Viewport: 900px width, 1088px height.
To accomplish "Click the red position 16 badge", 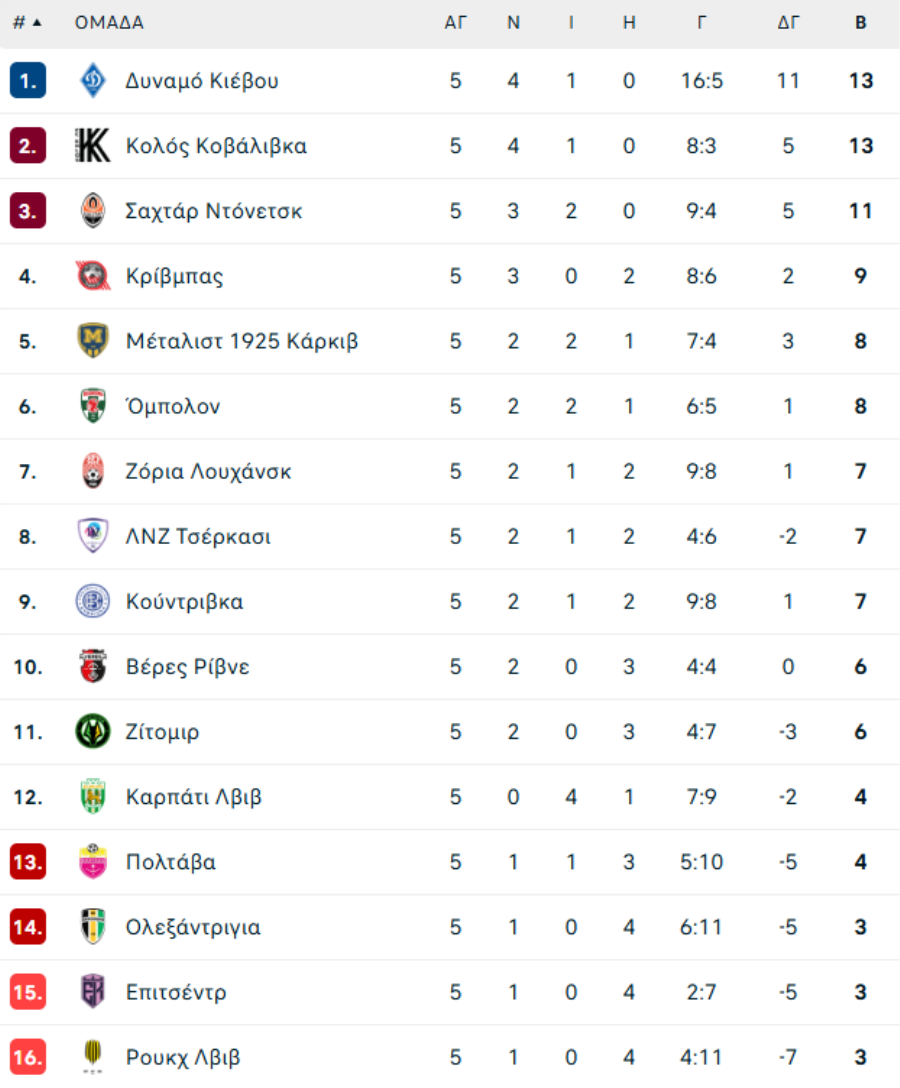I will click(x=28, y=1057).
